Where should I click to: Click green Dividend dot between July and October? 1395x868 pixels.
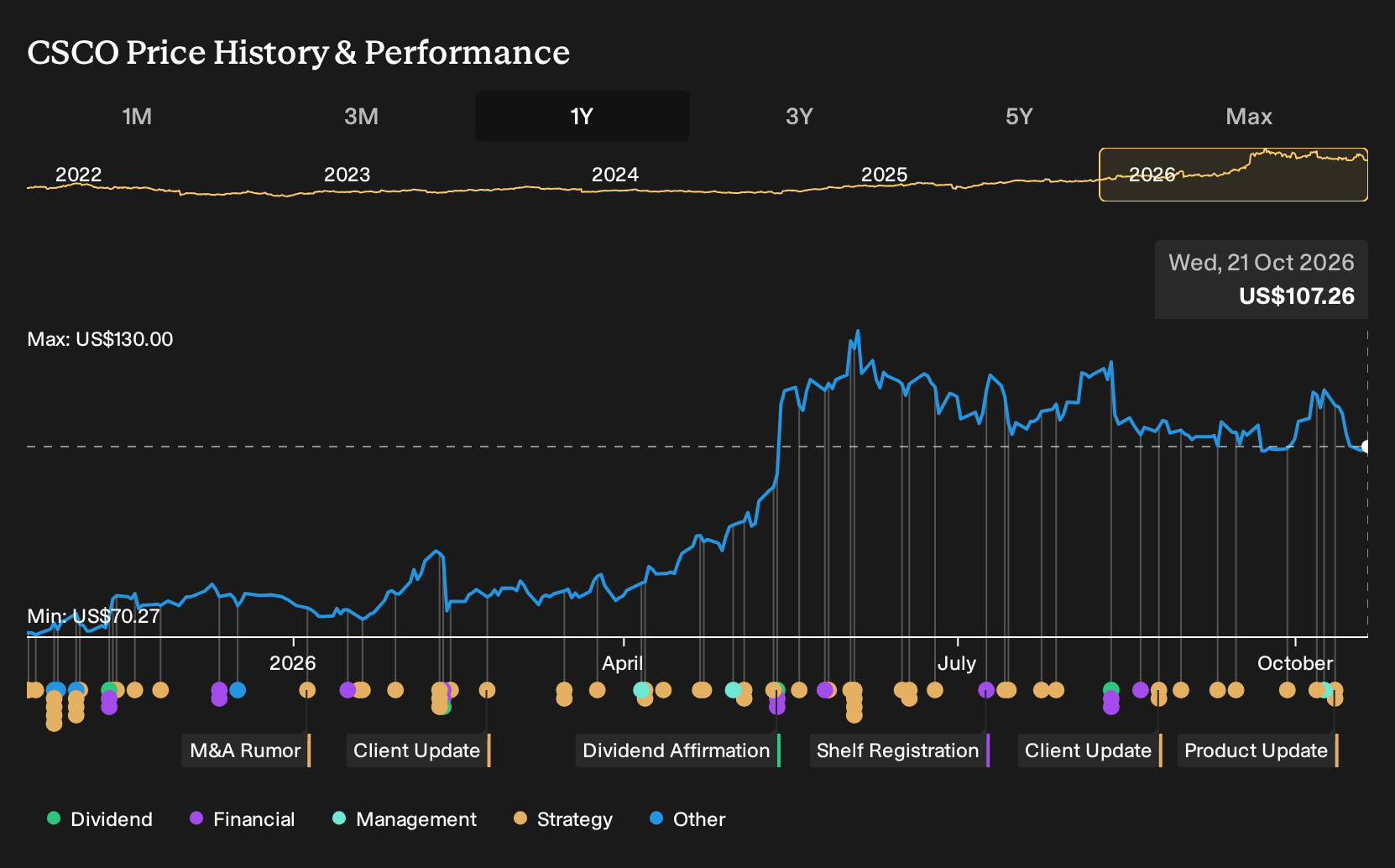pyautogui.click(x=1111, y=690)
